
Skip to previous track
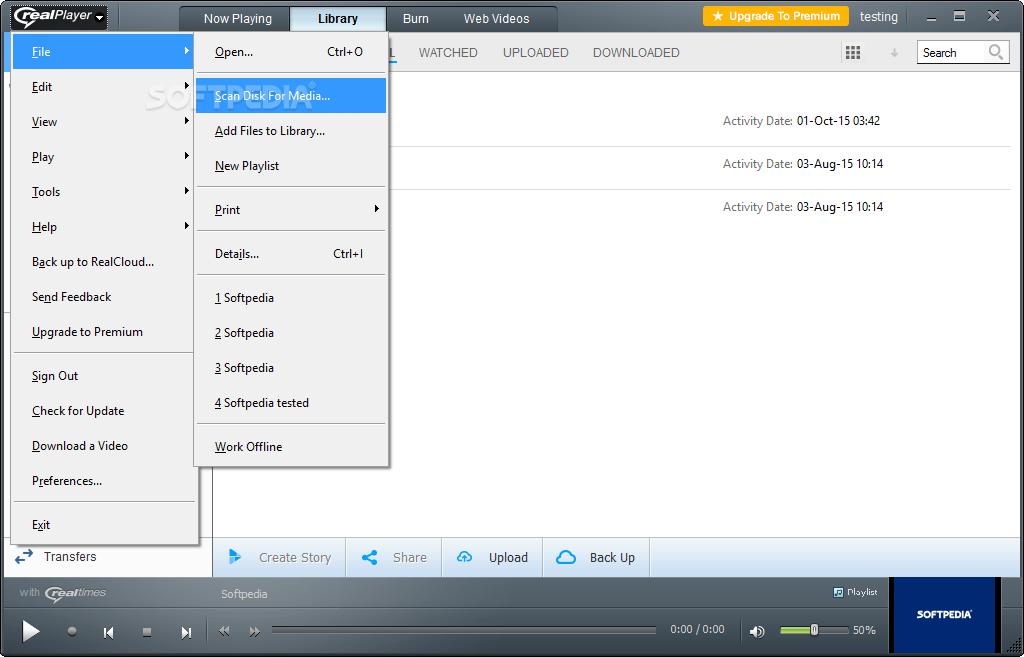click(109, 632)
